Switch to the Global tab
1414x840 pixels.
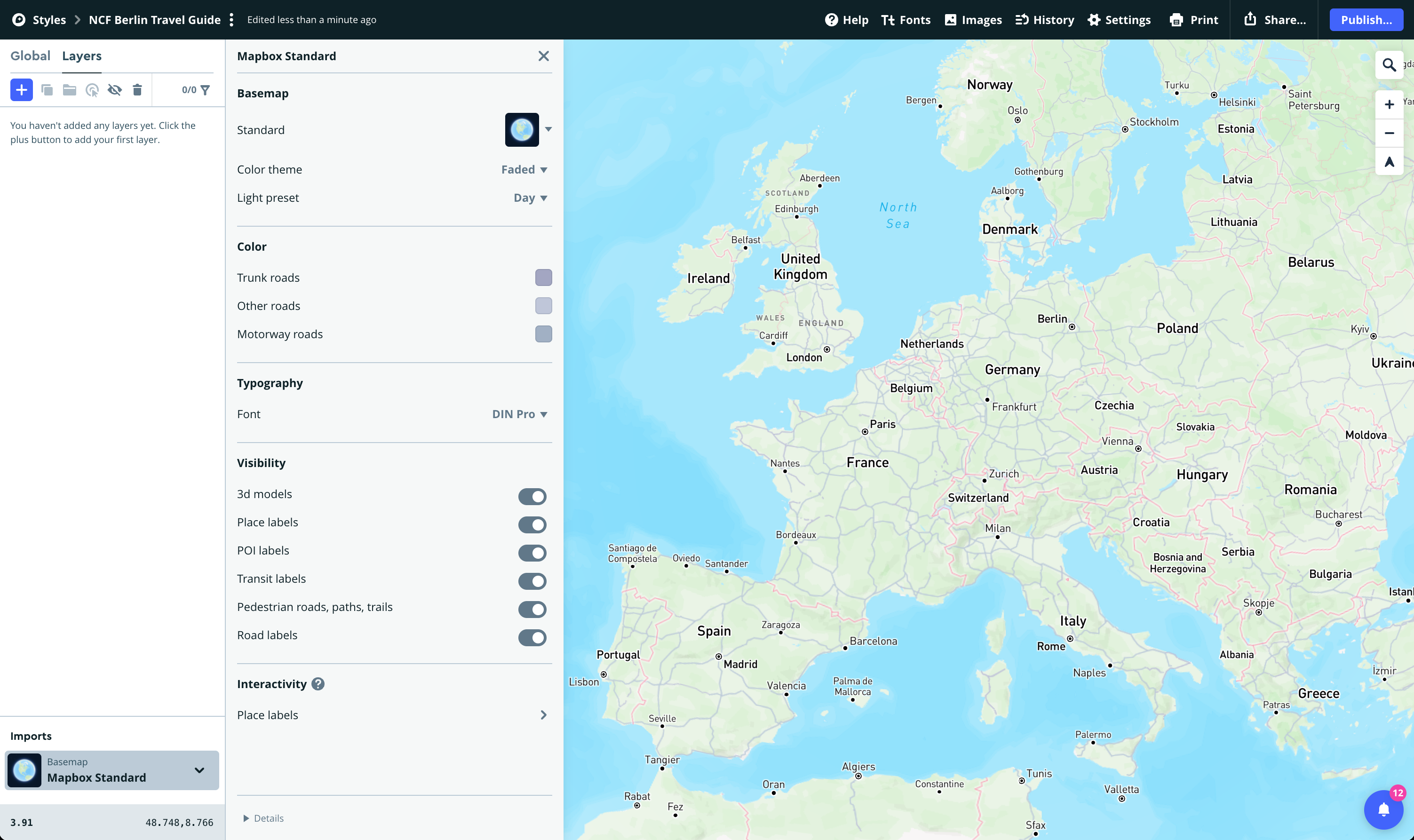[x=30, y=55]
